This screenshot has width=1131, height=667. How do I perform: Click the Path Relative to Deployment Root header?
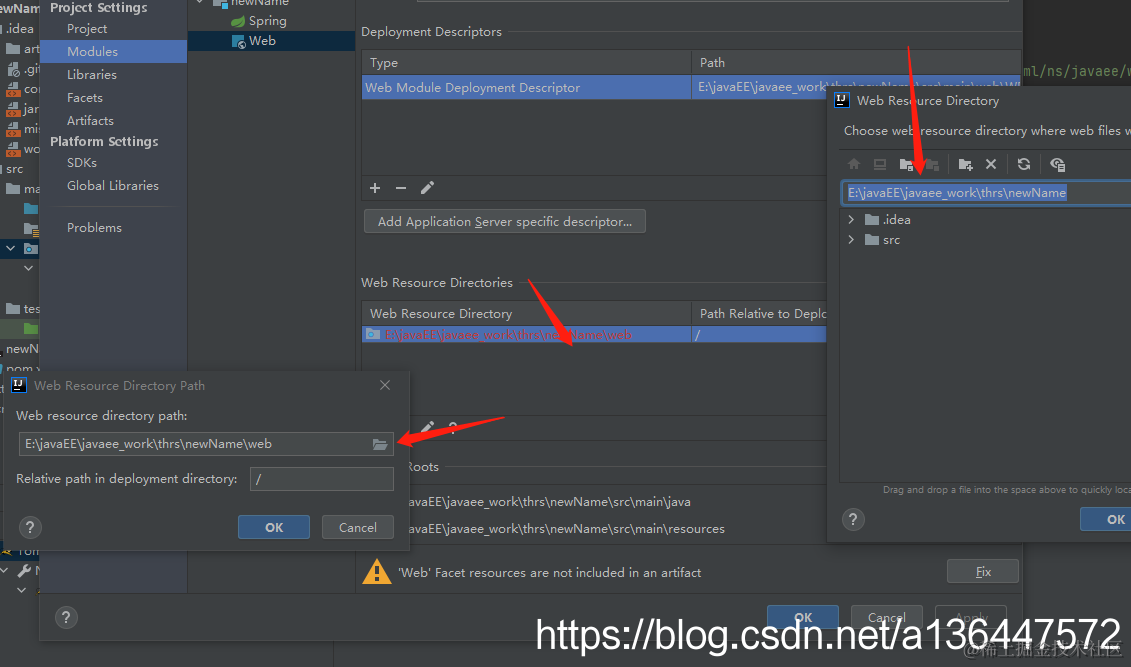click(x=760, y=314)
